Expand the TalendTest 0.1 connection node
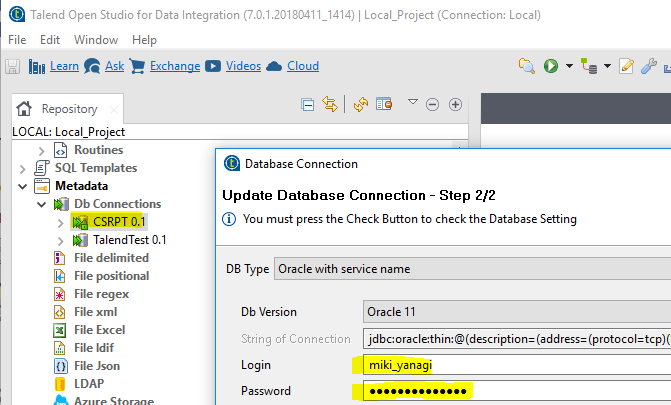This screenshot has width=671, height=405. 60,241
